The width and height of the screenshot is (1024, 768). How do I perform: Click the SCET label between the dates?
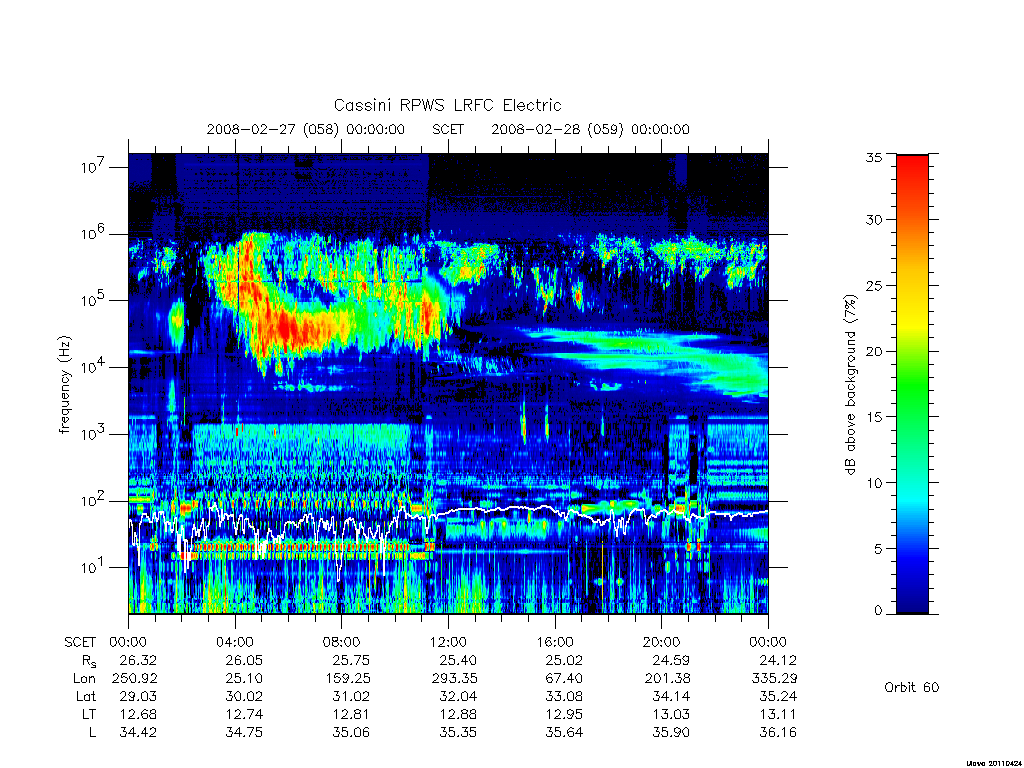pos(448,129)
